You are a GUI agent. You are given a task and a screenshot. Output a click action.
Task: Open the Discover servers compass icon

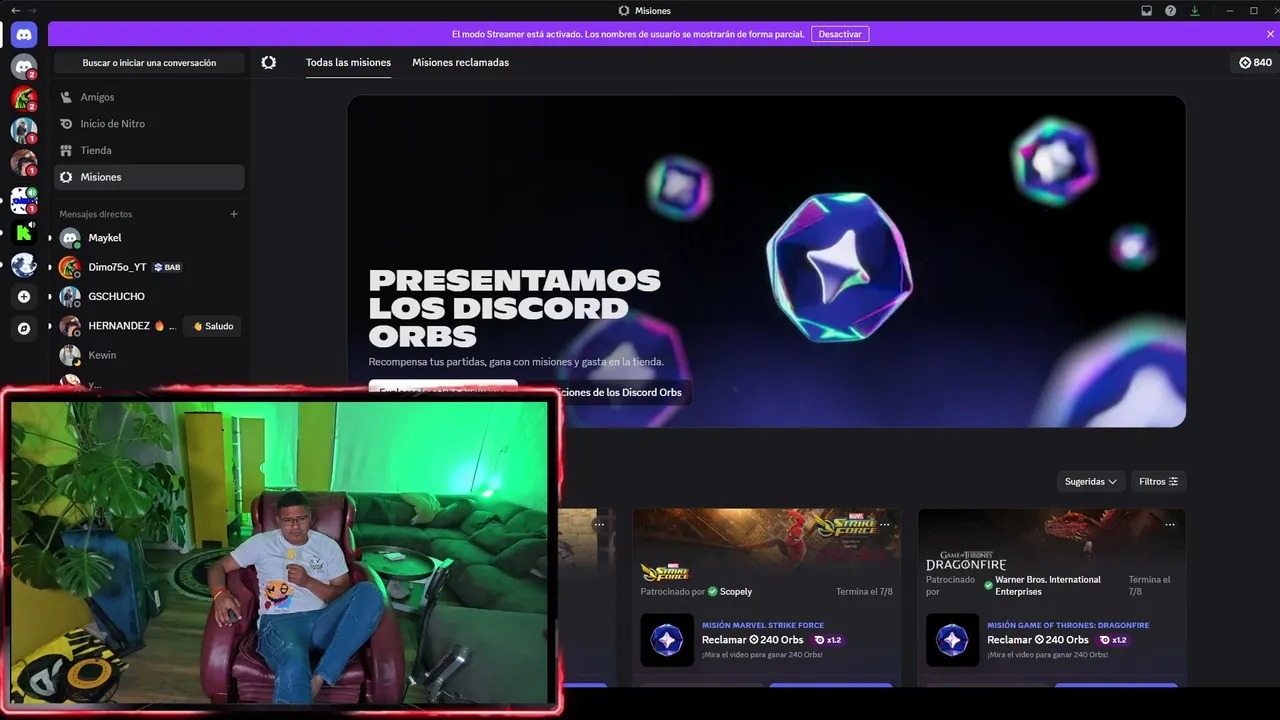24,328
